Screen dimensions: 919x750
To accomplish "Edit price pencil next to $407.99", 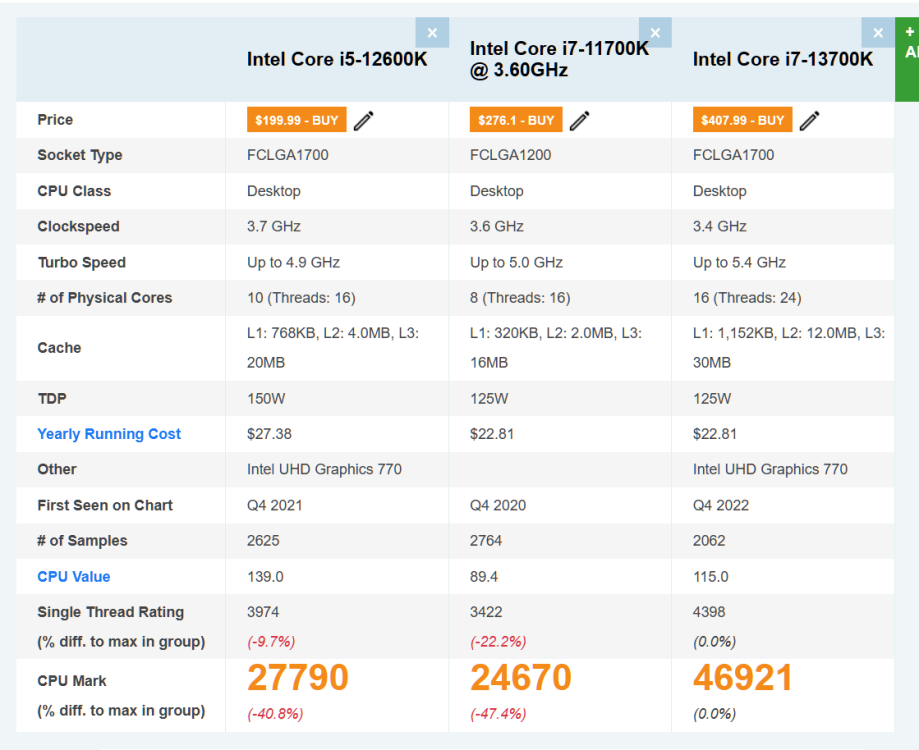I will 810,121.
